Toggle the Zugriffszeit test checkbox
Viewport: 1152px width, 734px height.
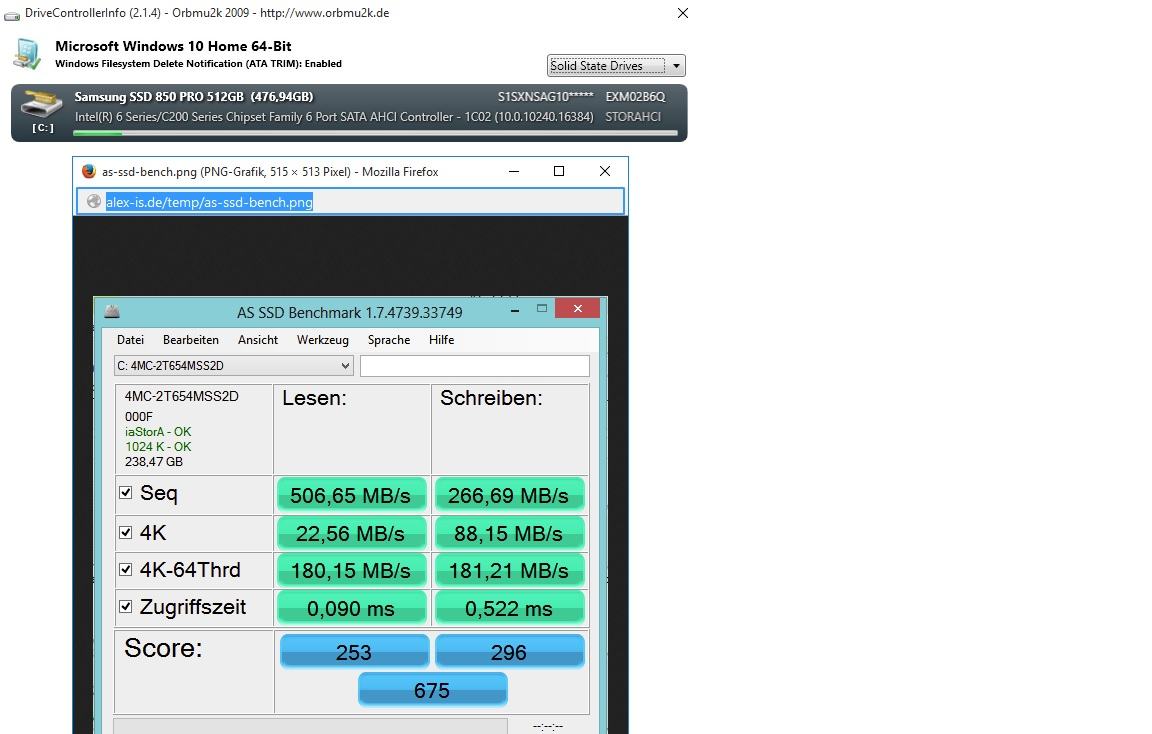[x=126, y=606]
